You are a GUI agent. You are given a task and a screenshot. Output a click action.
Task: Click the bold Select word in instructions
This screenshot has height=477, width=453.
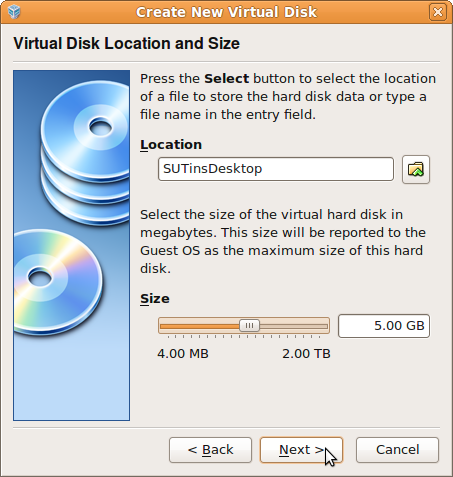click(226, 79)
